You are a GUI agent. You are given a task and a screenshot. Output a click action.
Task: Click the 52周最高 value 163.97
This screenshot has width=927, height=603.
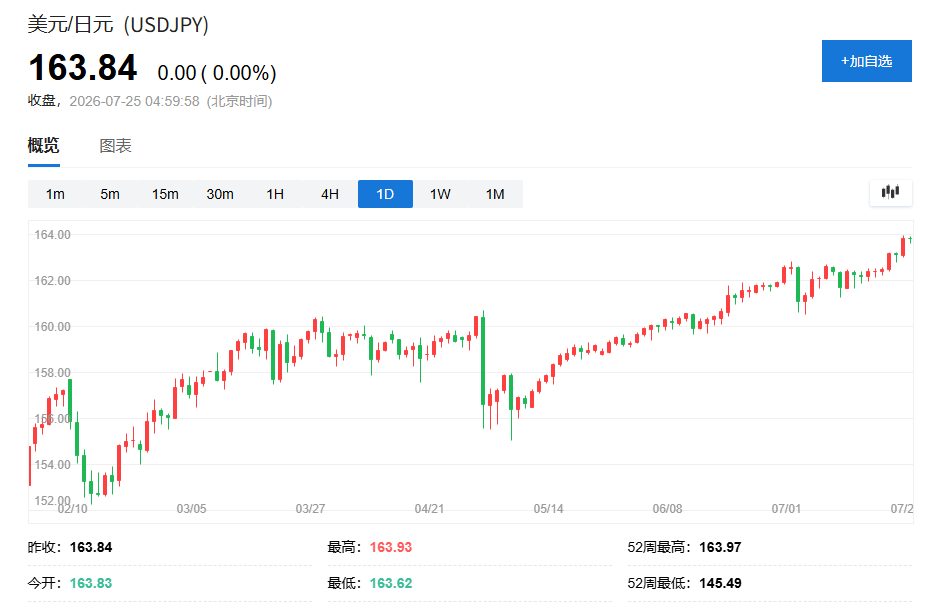tap(720, 547)
